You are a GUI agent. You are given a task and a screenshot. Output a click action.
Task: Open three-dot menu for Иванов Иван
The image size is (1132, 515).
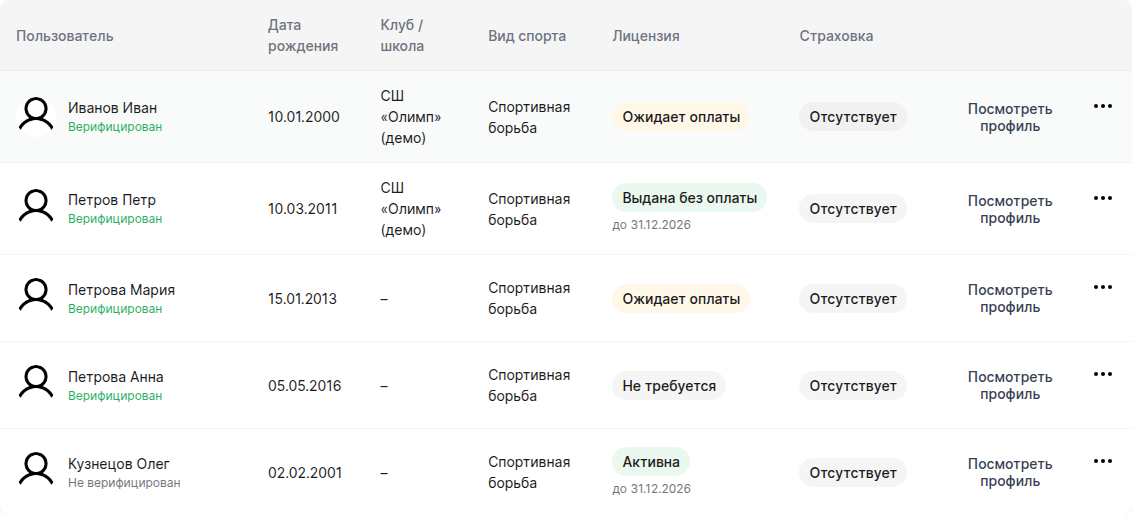pos(1102,106)
